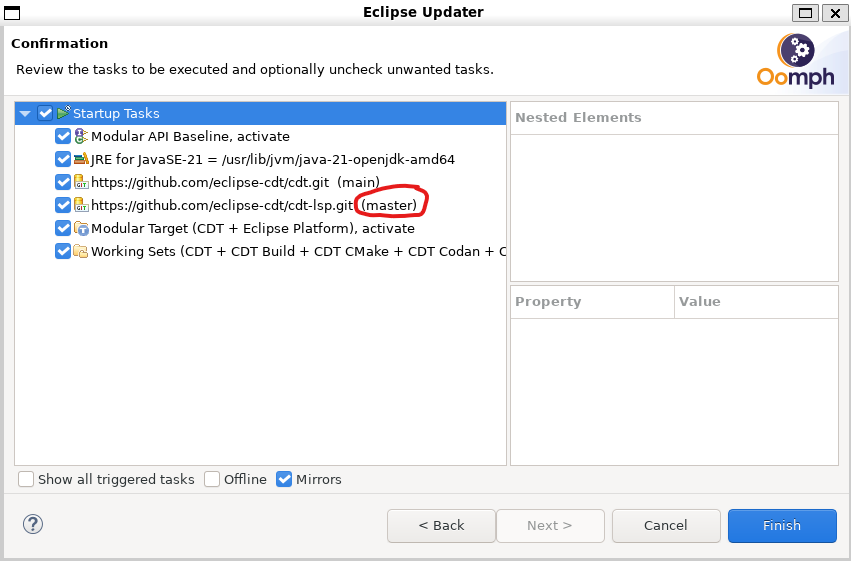Uncheck the cdt-lsp.git clone task

tap(63, 205)
